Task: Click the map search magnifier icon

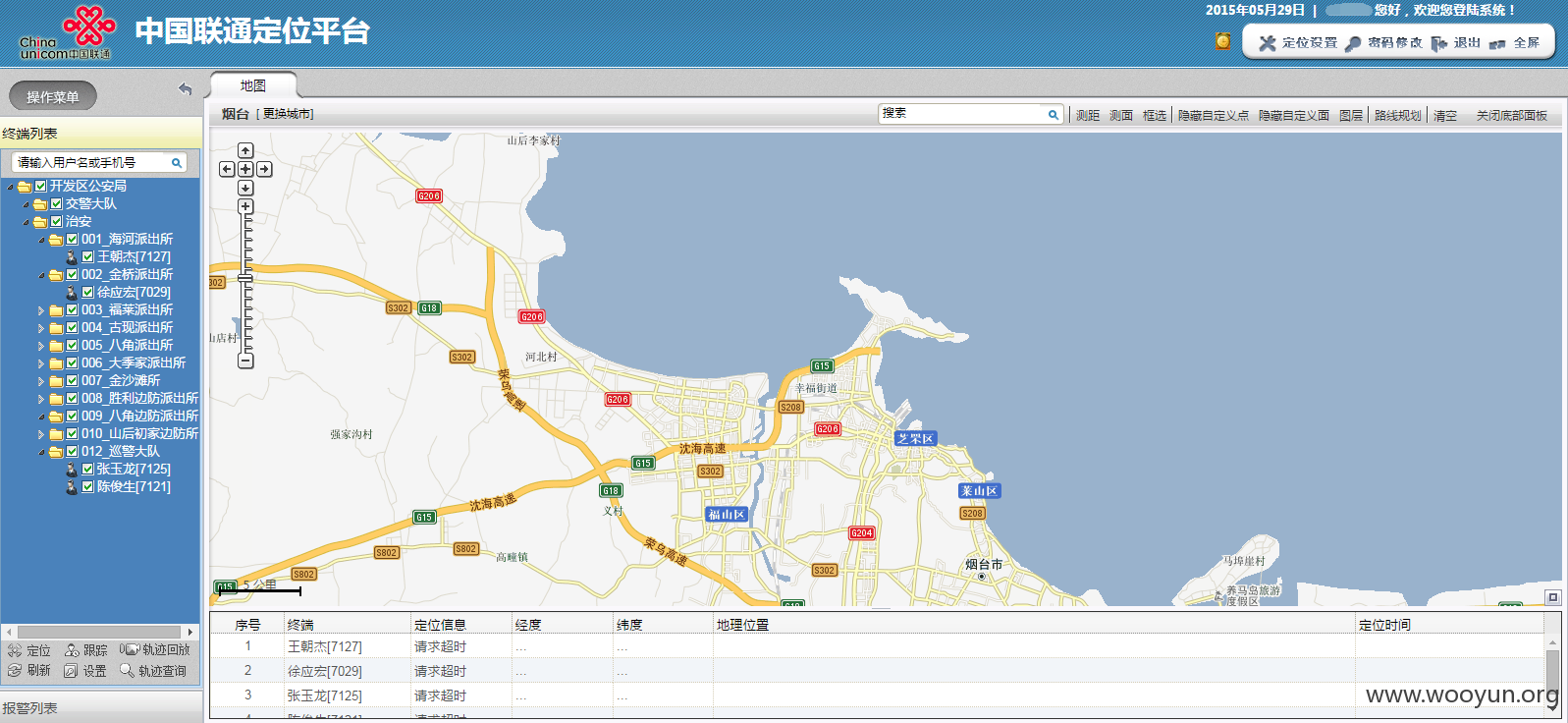Action: (x=1054, y=115)
